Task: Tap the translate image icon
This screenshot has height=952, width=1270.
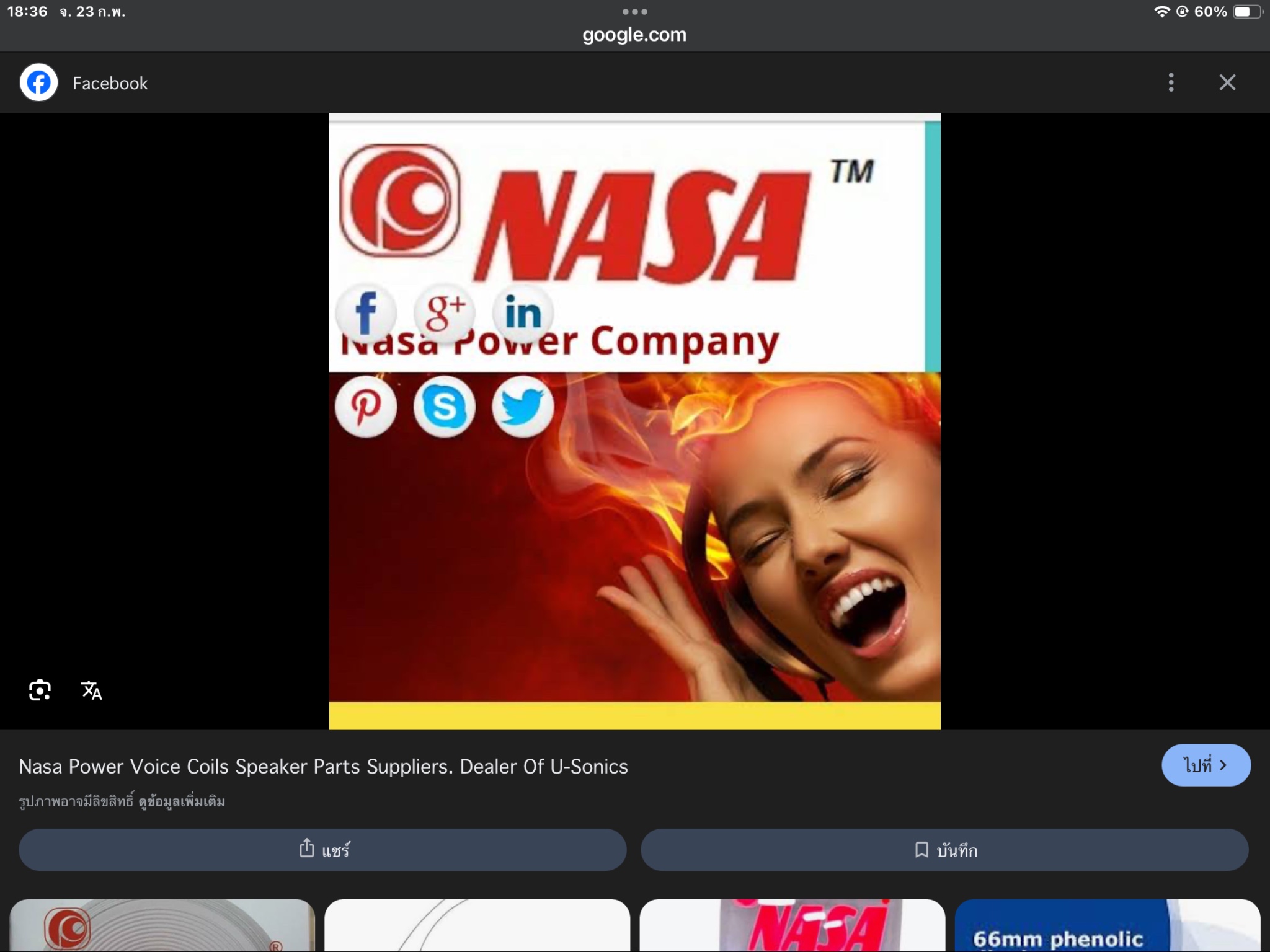Action: [92, 690]
